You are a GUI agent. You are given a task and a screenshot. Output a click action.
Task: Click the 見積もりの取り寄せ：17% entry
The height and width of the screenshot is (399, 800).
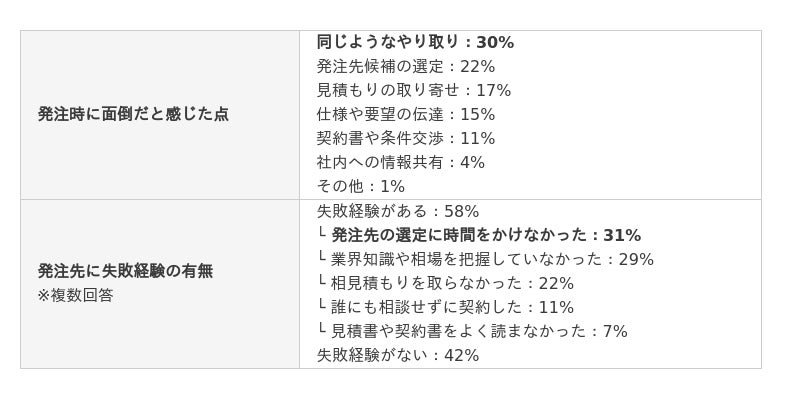click(414, 90)
